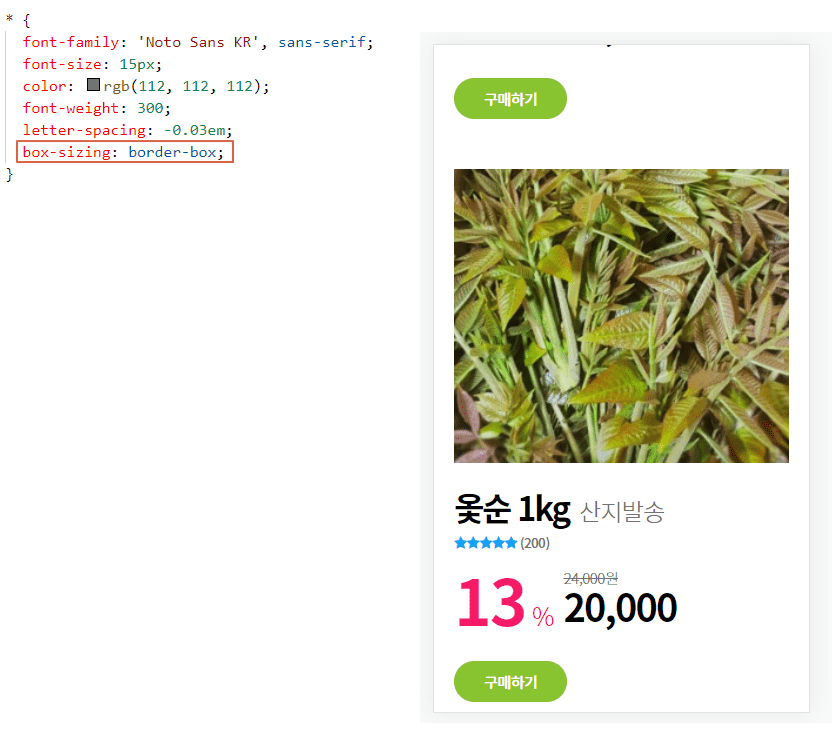Click the font-weight: 300 declaration
This screenshot has width=832, height=748.
(97, 108)
